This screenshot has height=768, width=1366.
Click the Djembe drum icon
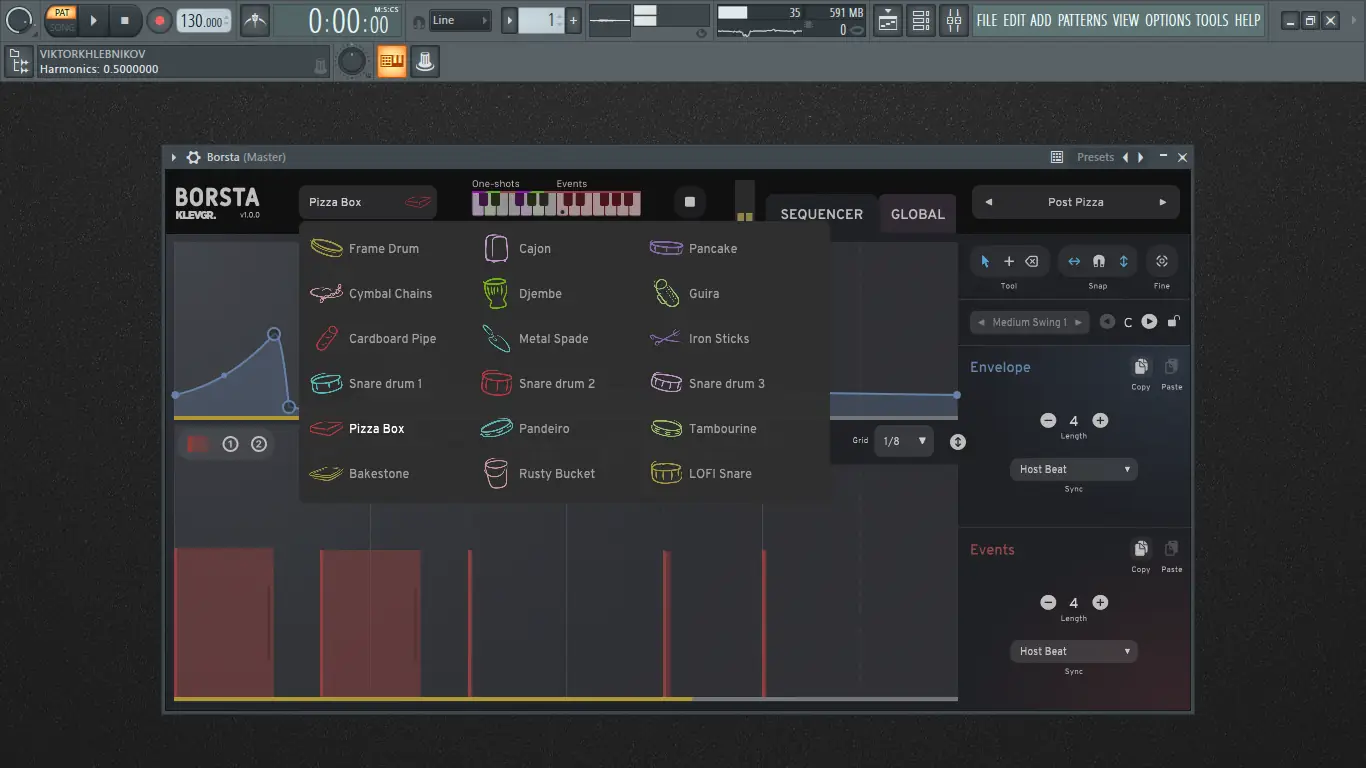tap(496, 293)
